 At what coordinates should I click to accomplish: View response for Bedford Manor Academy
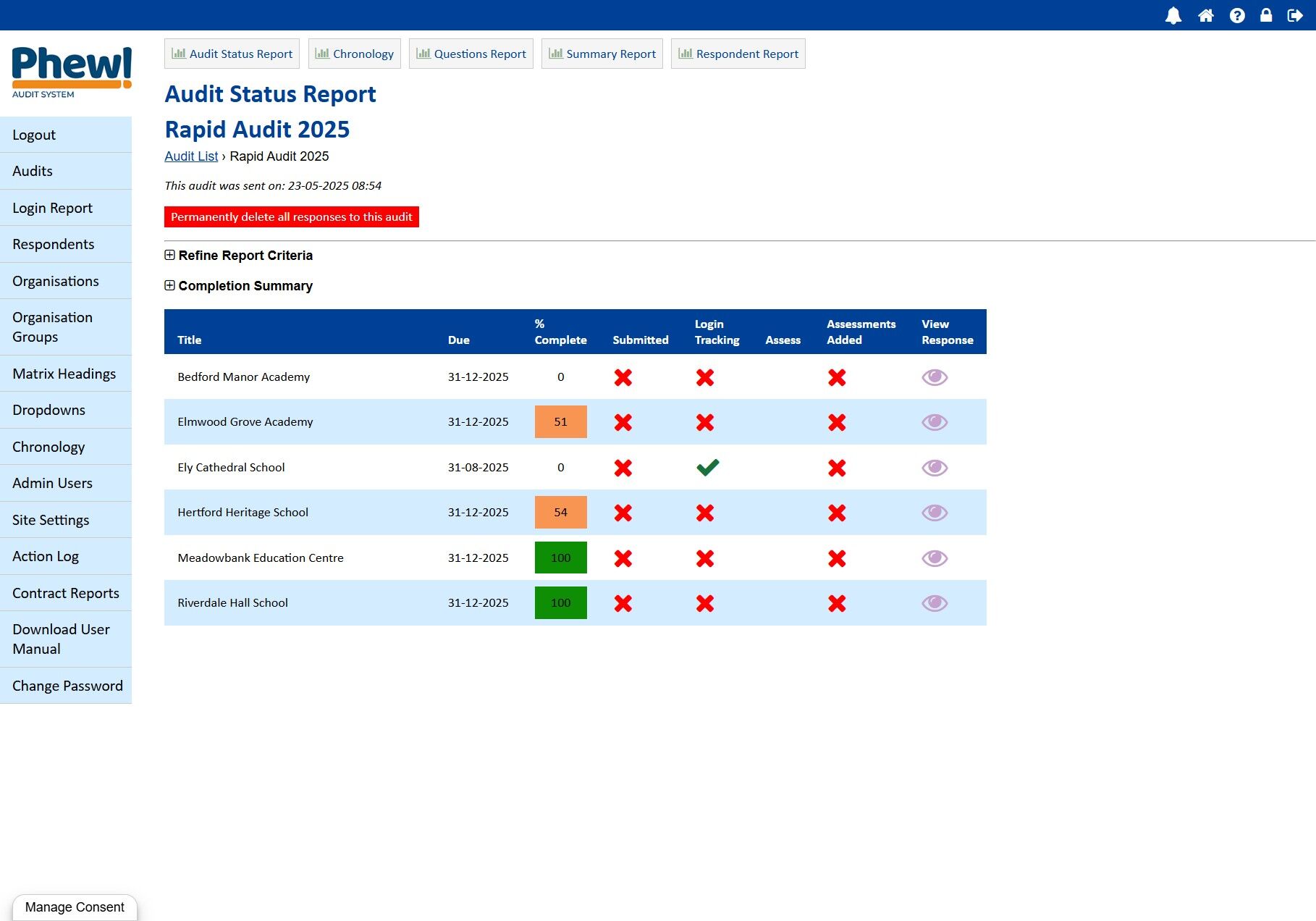click(x=935, y=377)
